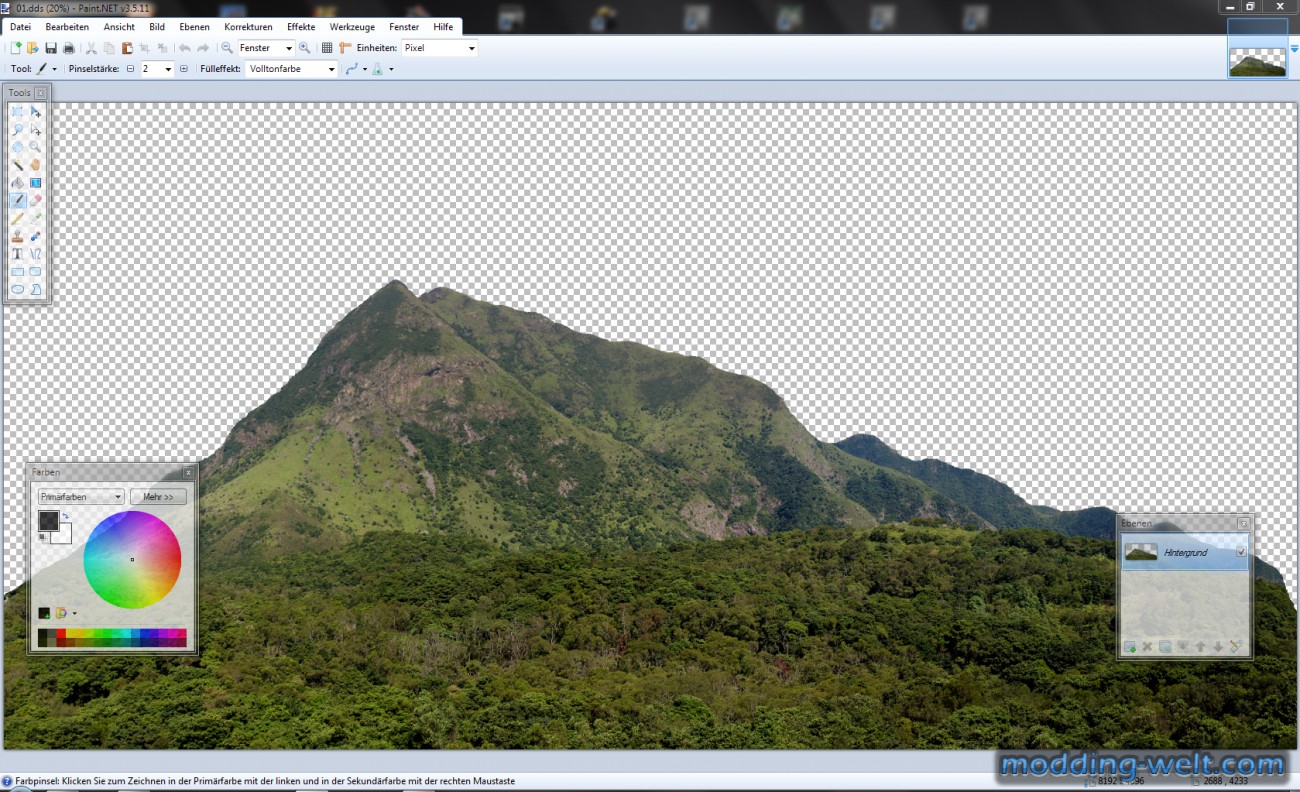Duplicate the layer in Ebenen panel
This screenshot has width=1300, height=792.
(1165, 647)
